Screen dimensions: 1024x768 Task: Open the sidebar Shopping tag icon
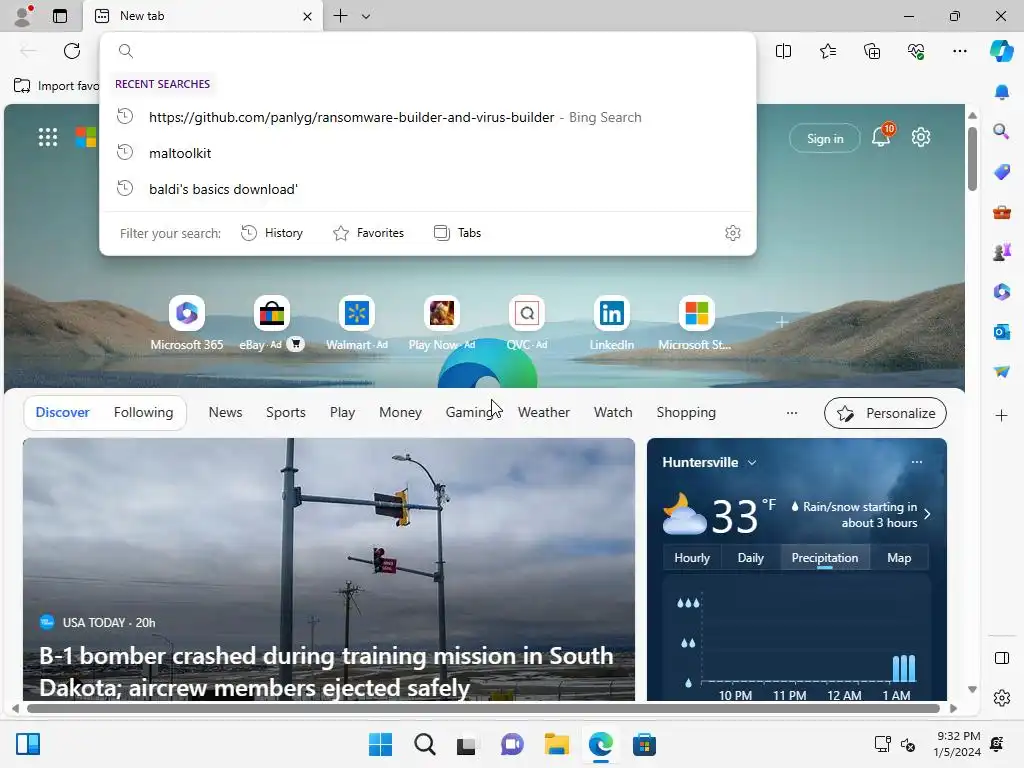point(1001,172)
